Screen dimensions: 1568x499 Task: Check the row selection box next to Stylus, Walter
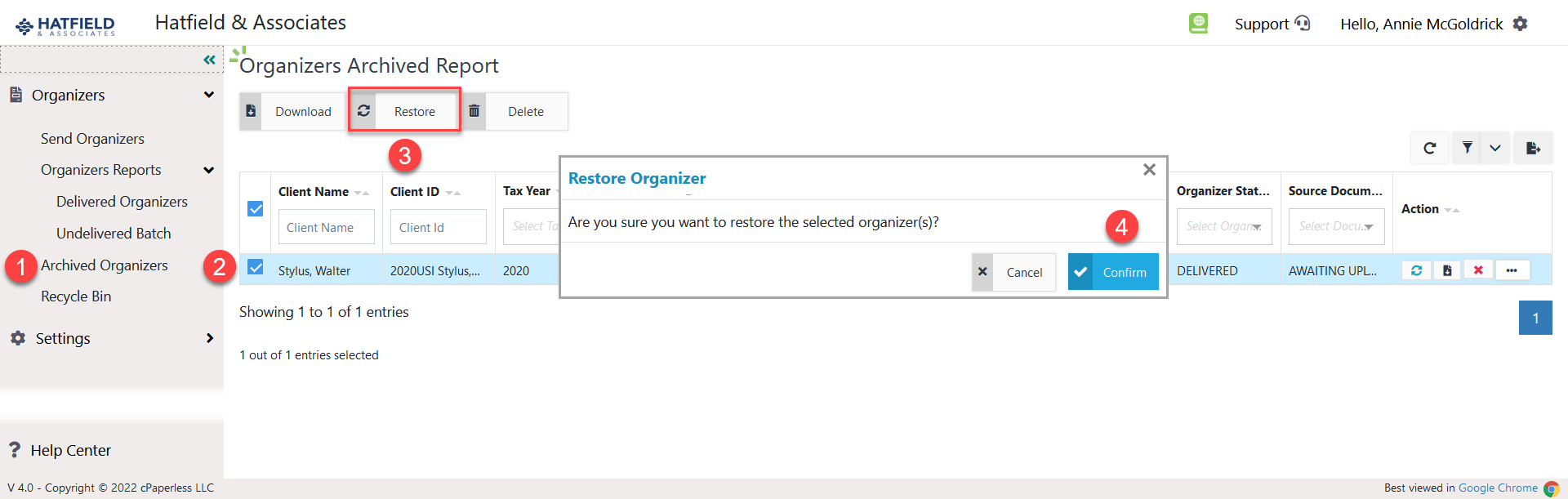(x=256, y=269)
